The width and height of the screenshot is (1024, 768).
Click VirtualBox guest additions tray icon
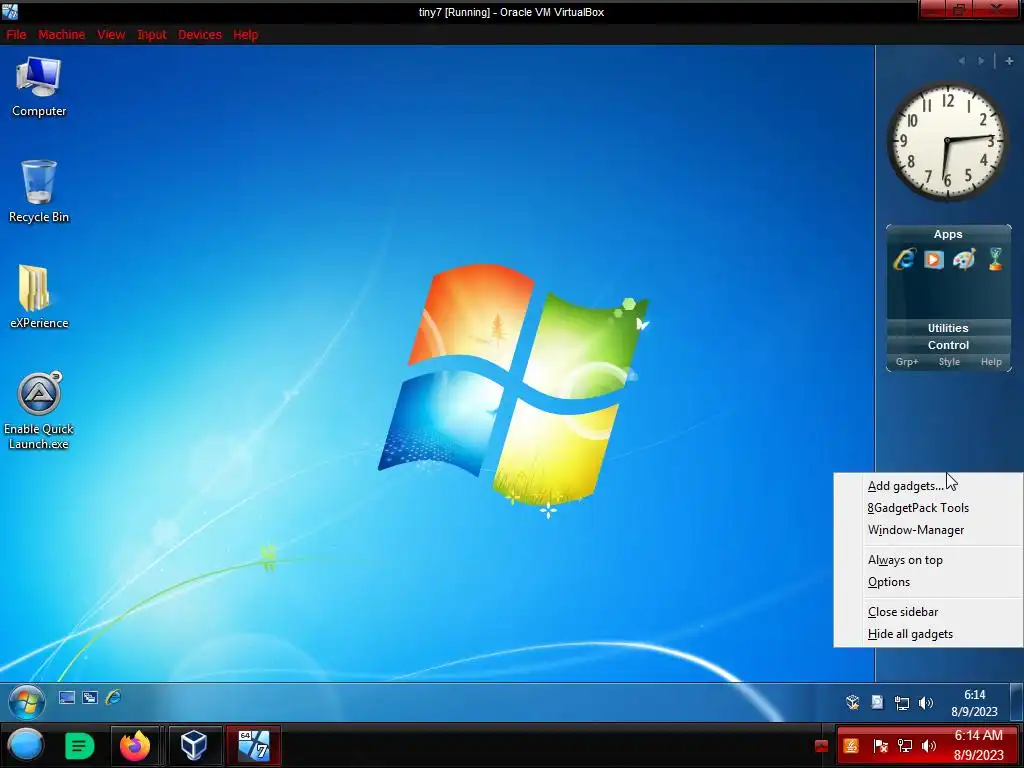pyautogui.click(x=852, y=703)
